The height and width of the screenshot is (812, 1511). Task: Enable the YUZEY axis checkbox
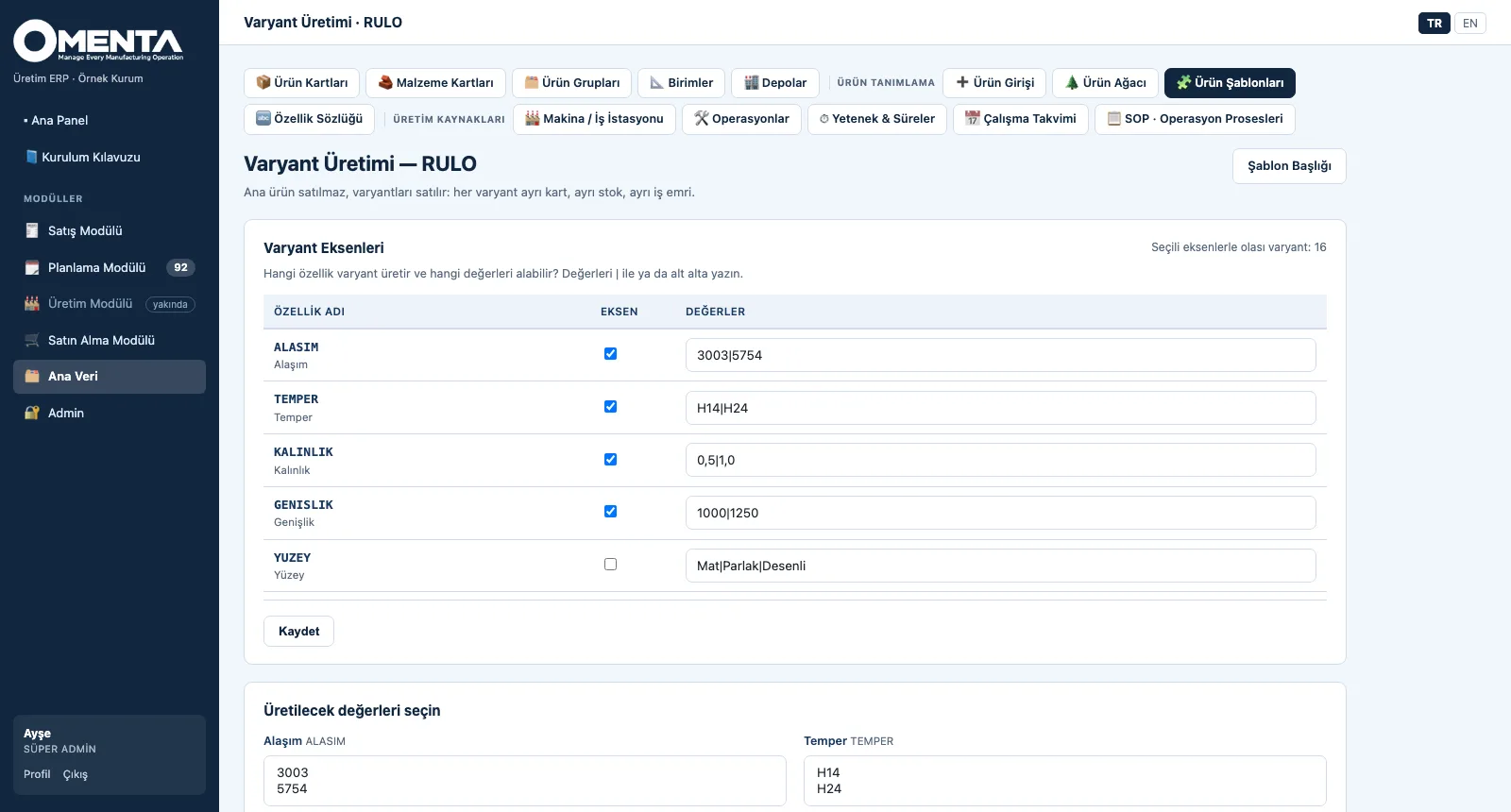coord(610,565)
